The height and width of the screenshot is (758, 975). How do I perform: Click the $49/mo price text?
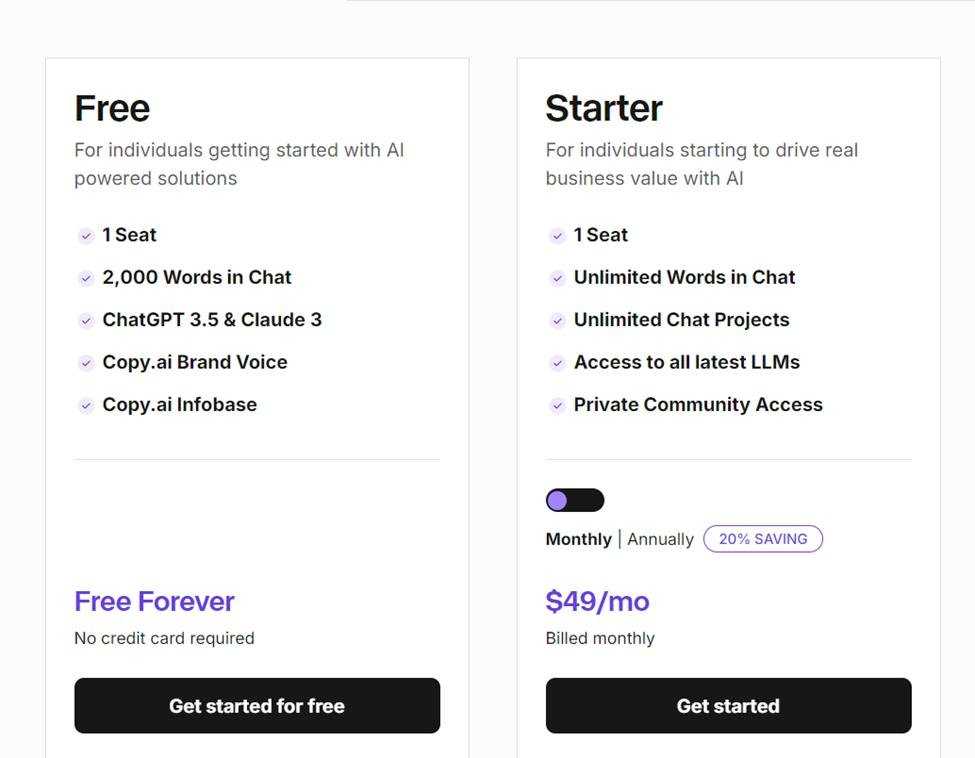coord(597,601)
